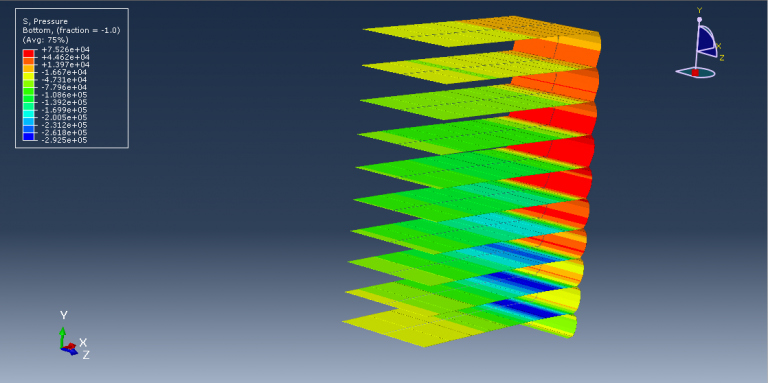
Task: Select the dark blue bottom swatch in the legend
Action: pyautogui.click(x=28, y=137)
